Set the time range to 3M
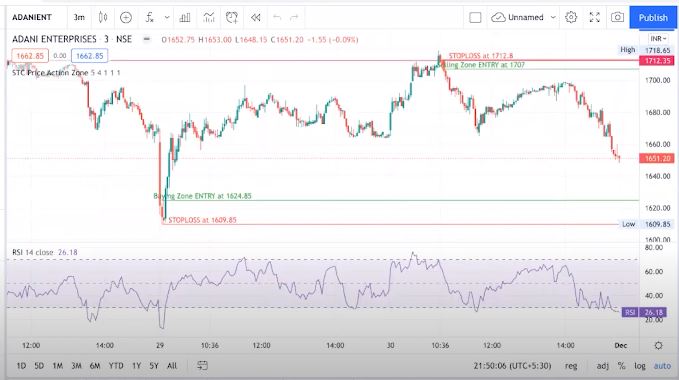This screenshot has width=679, height=380. [x=76, y=366]
